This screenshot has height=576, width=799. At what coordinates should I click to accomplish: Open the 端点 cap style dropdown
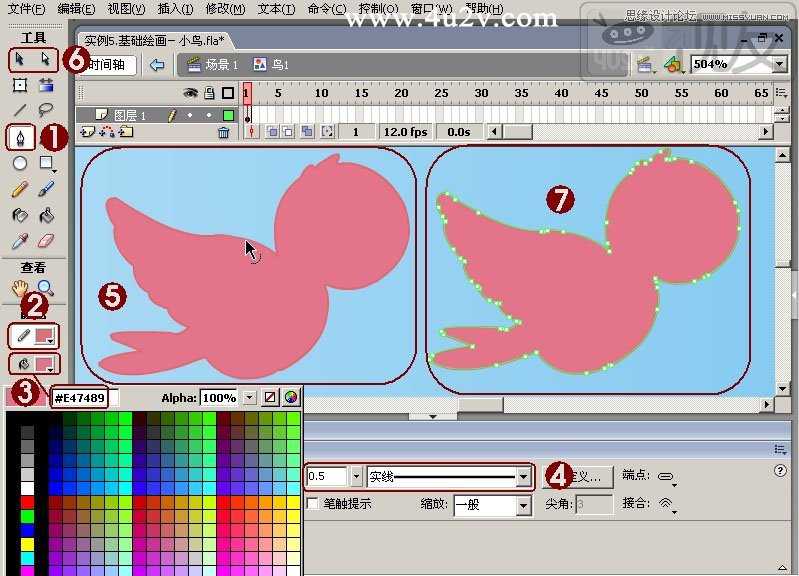(x=667, y=477)
